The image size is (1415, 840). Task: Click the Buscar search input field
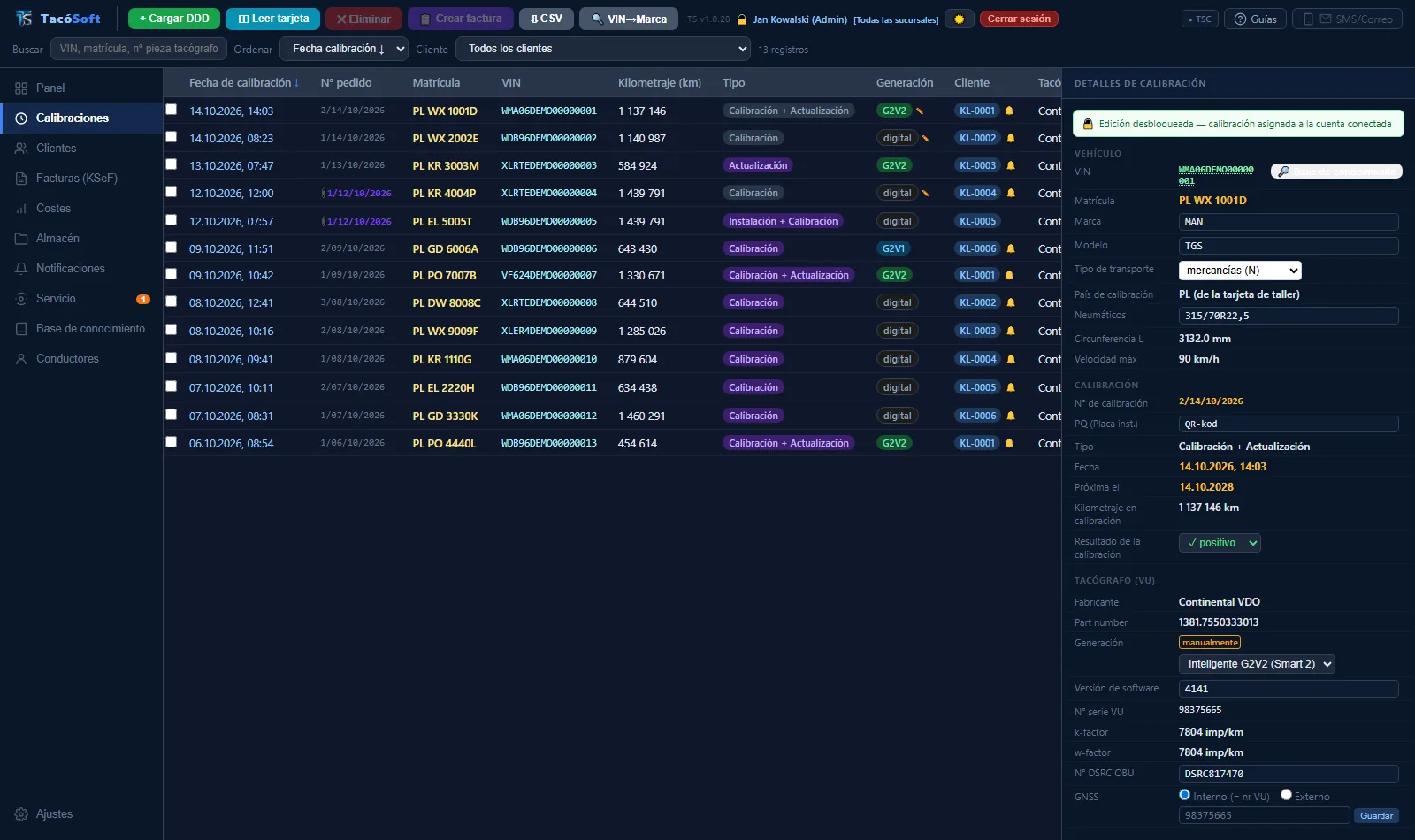[139, 49]
